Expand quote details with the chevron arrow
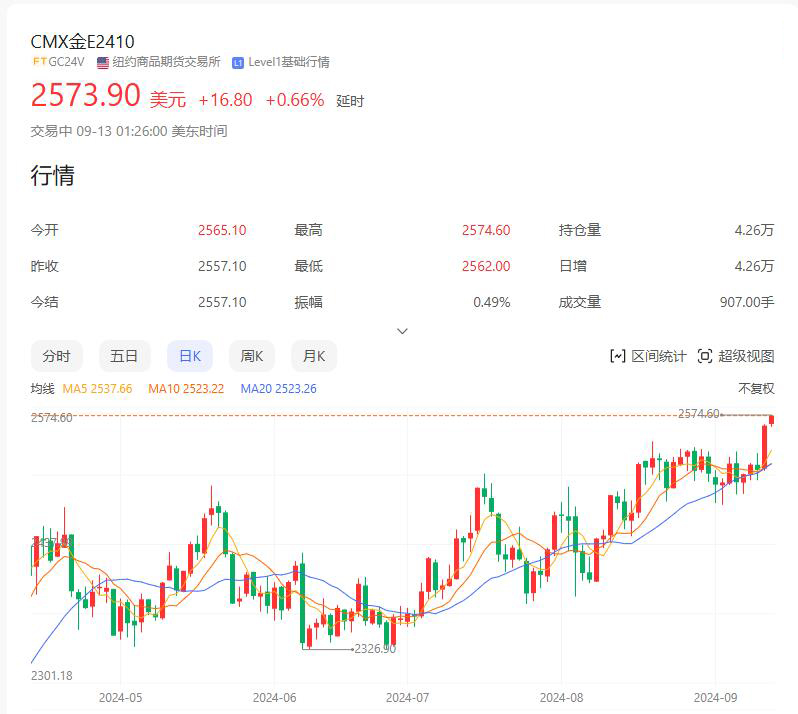 (402, 330)
